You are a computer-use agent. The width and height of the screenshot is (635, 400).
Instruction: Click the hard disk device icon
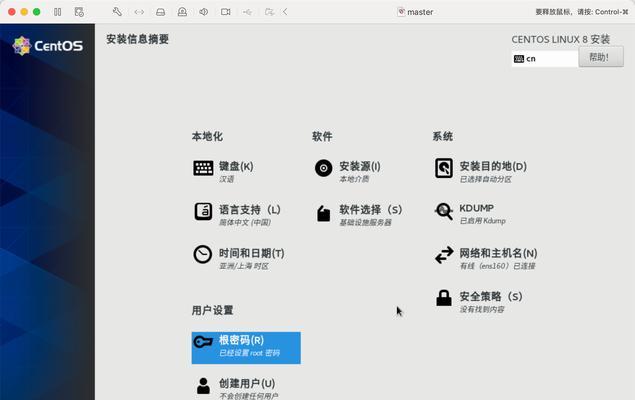[160, 12]
